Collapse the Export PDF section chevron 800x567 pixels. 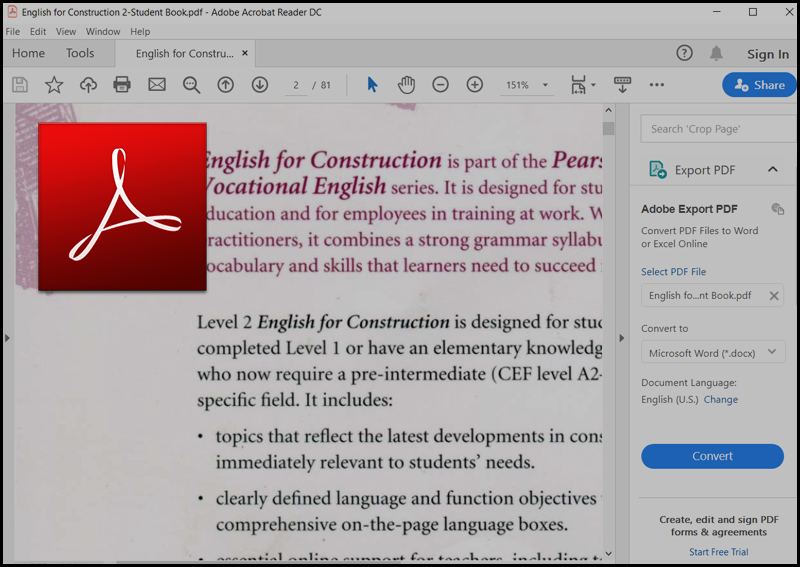[772, 169]
